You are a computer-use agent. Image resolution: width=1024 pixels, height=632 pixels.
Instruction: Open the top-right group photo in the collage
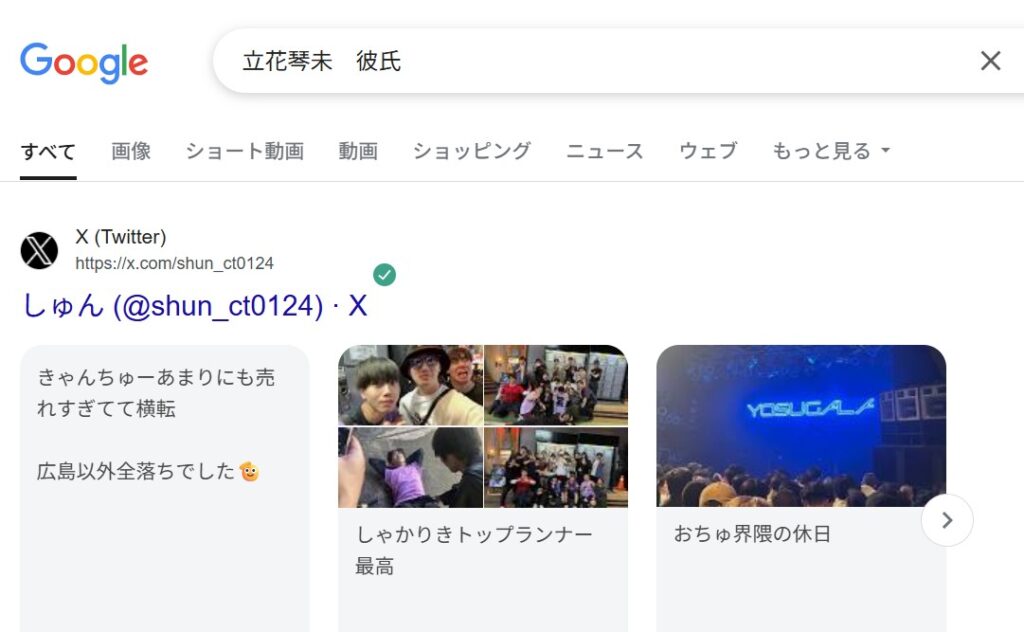(556, 385)
